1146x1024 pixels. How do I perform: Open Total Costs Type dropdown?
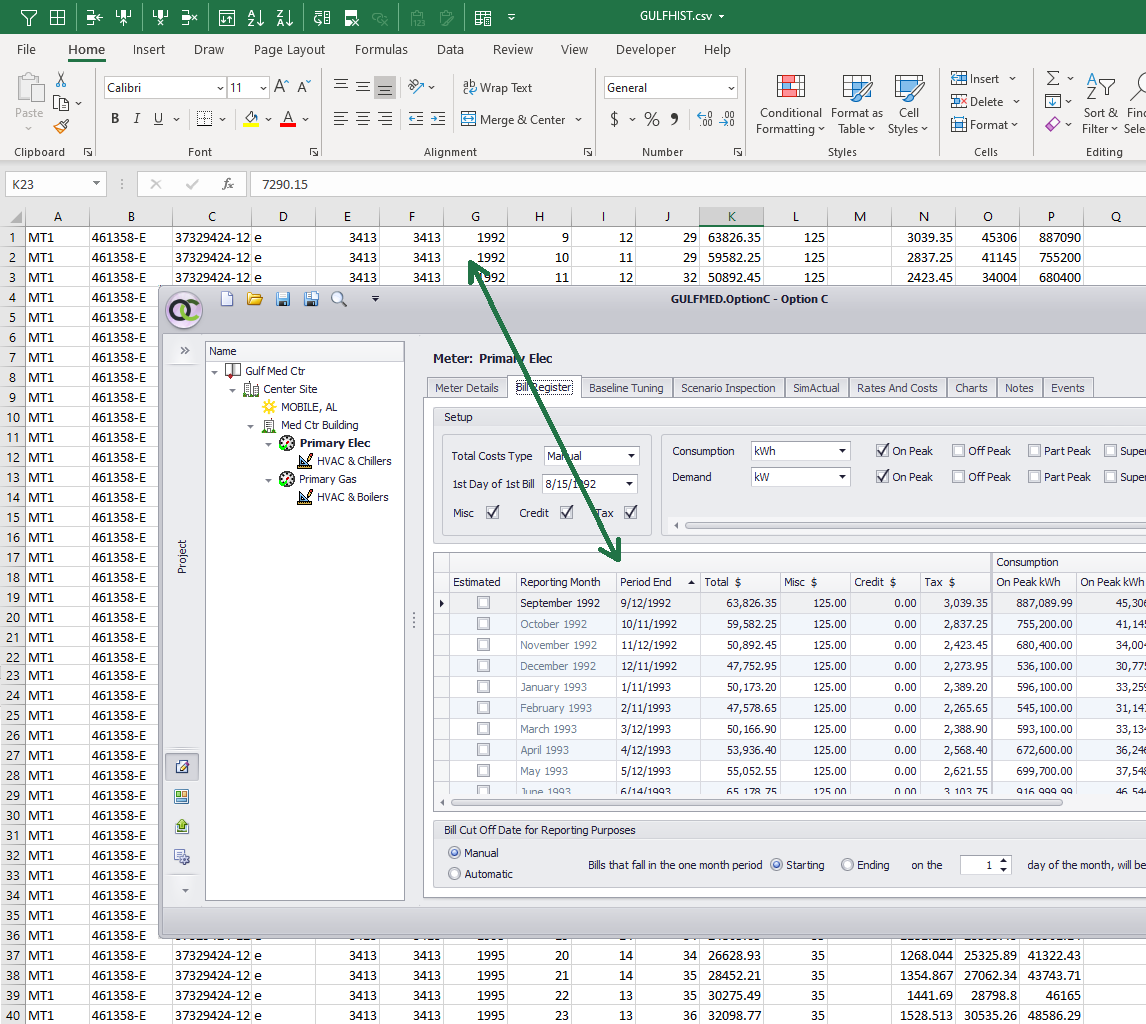click(631, 455)
